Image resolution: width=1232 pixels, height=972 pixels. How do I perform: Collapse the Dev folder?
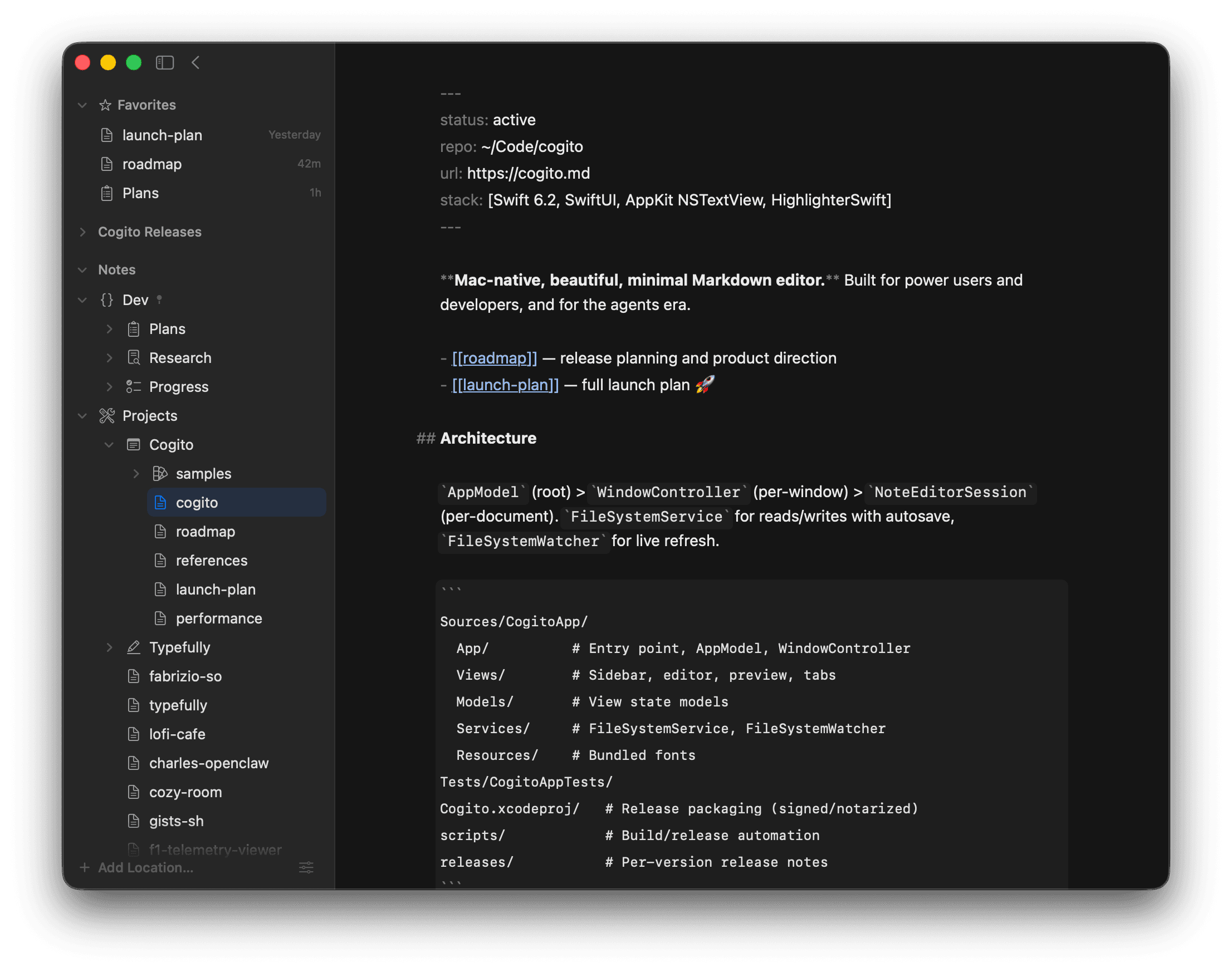(82, 300)
